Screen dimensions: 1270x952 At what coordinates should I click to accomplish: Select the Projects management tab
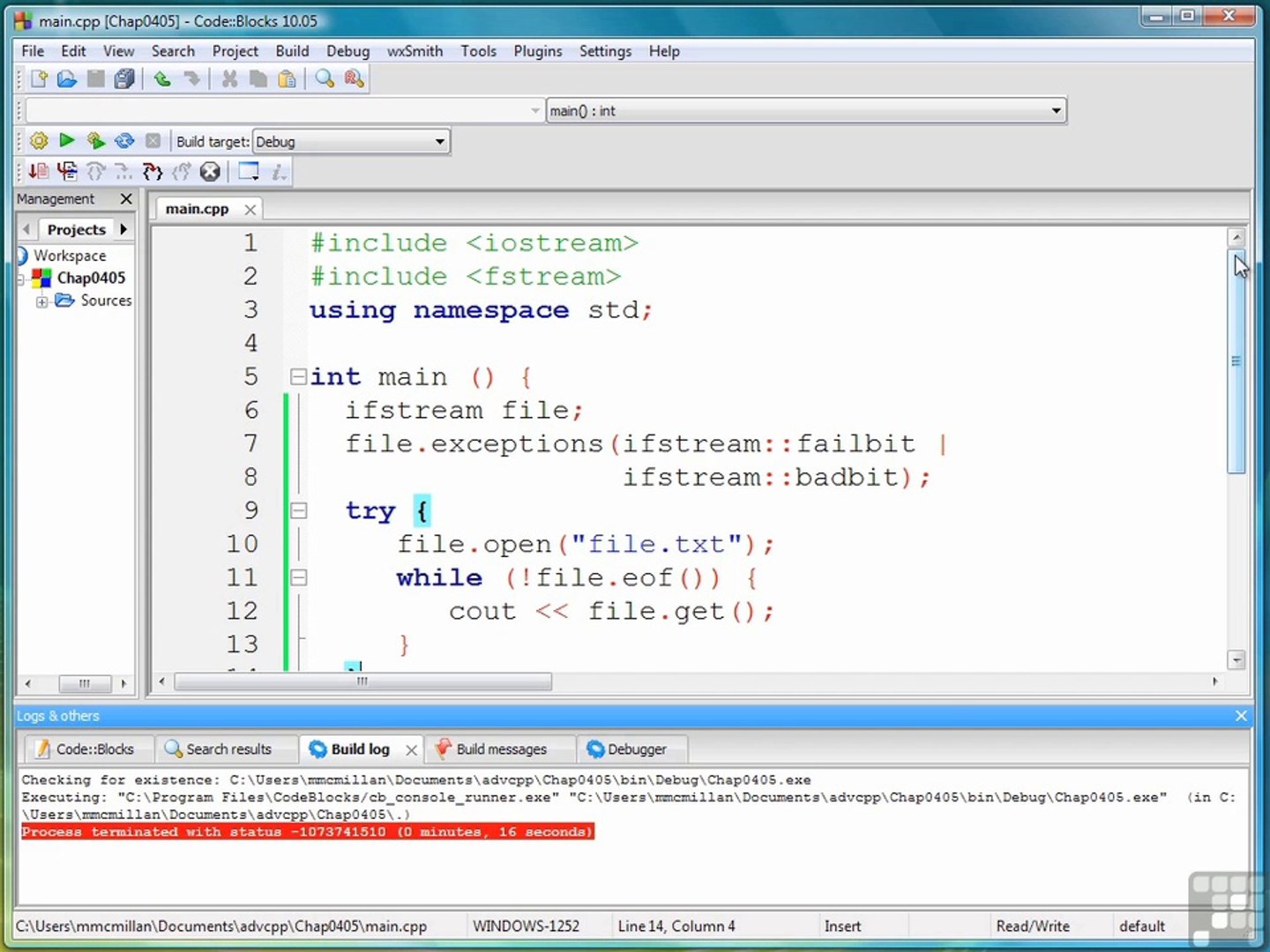pyautogui.click(x=76, y=230)
